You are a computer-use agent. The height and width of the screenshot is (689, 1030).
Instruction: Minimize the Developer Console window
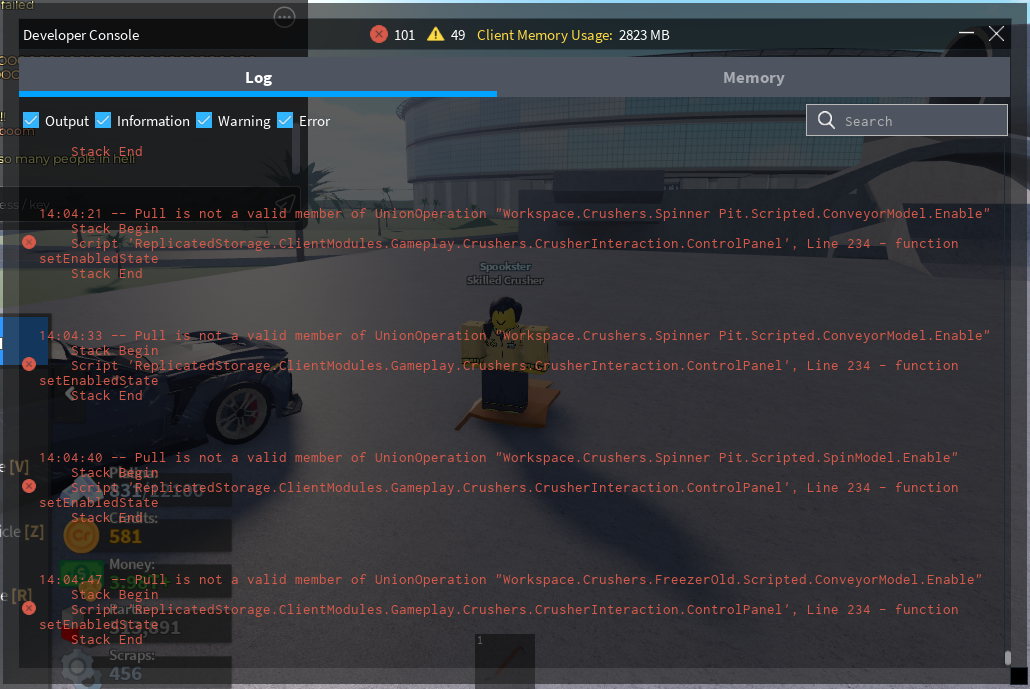pos(966,34)
